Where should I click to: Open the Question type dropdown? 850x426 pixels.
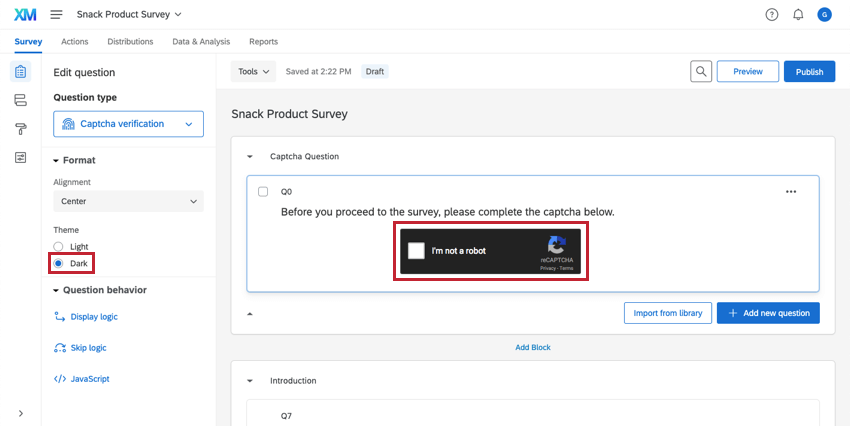coord(128,124)
